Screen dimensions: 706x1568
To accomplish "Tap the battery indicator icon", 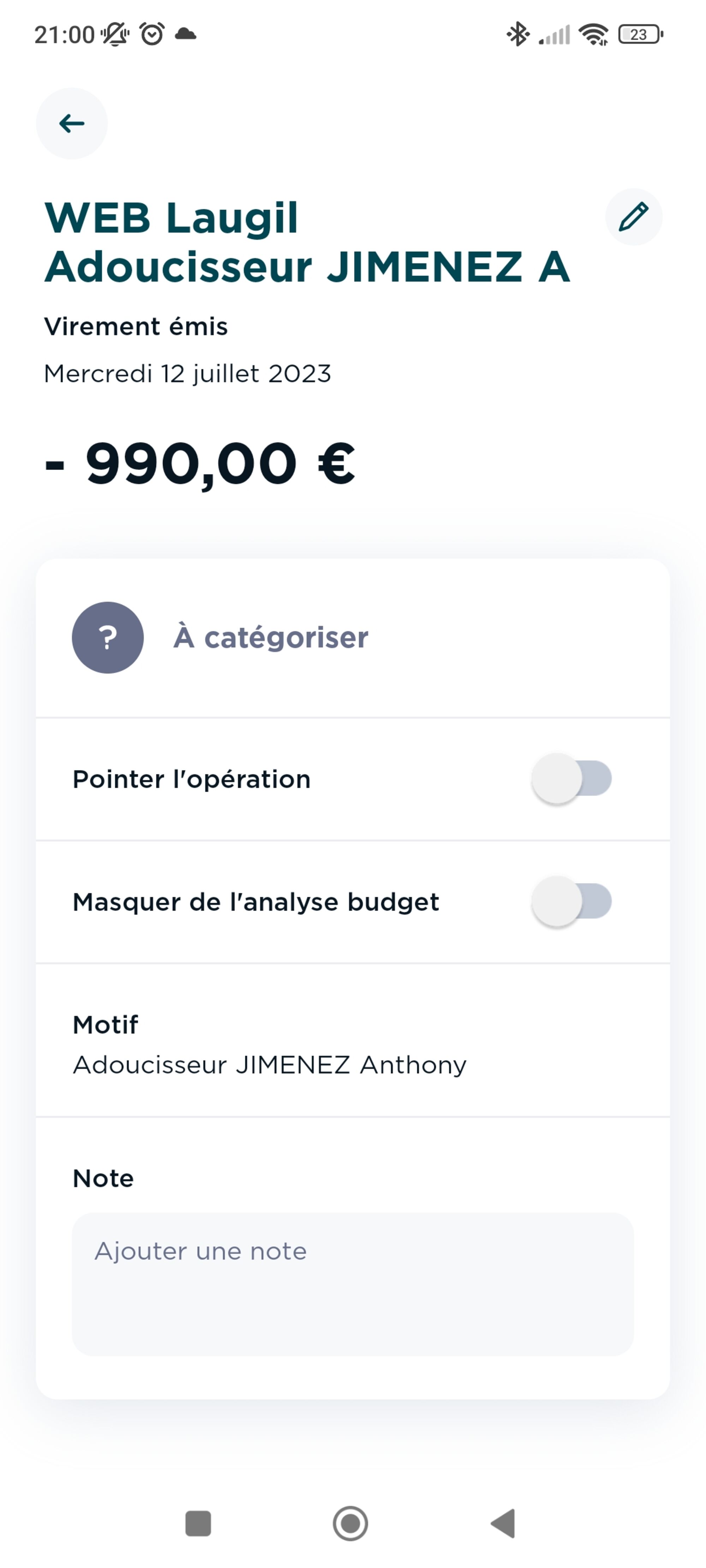I will [x=640, y=34].
